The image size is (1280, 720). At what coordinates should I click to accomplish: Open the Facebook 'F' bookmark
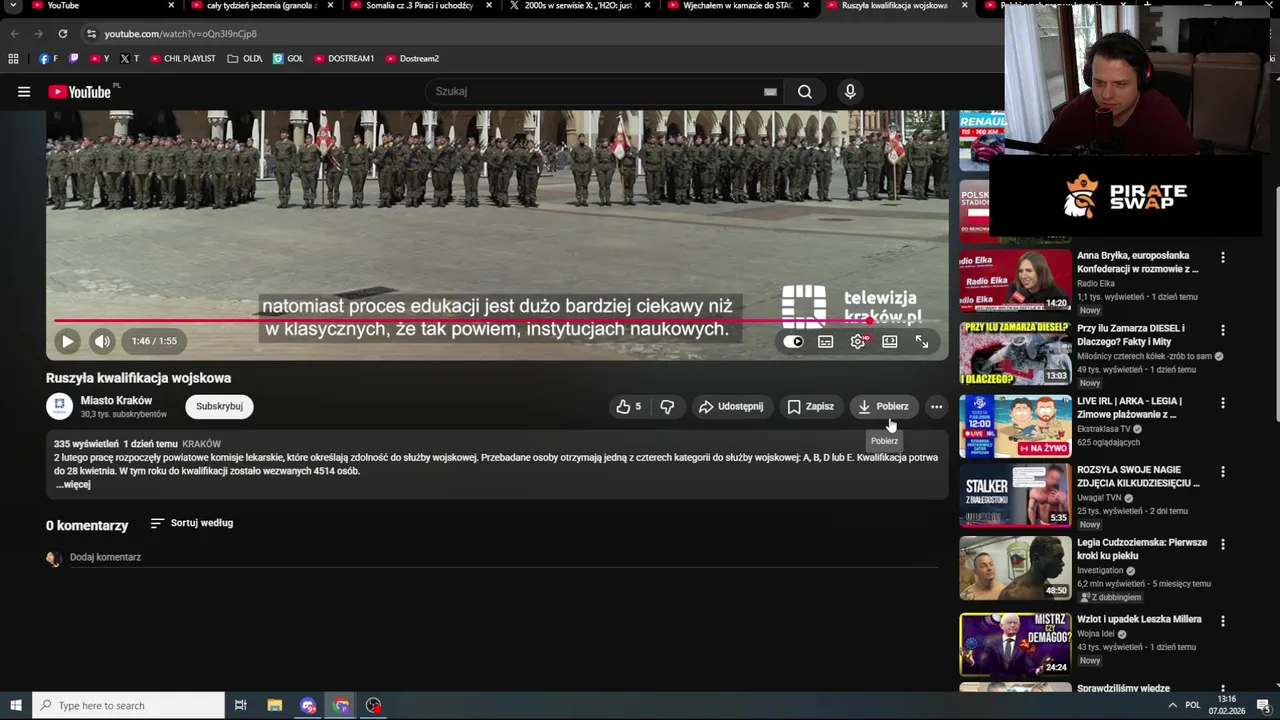tap(48, 59)
